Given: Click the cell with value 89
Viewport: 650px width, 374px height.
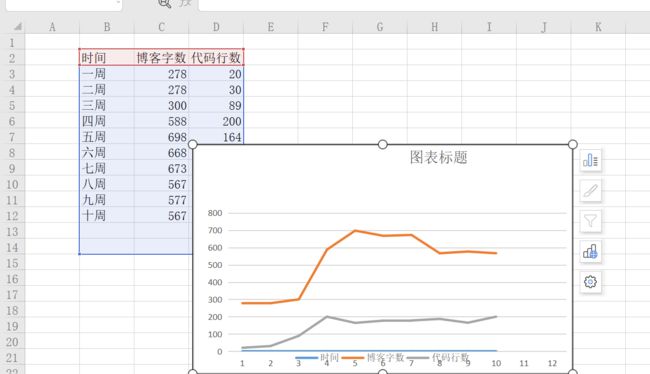Looking at the screenshot, I should (216, 105).
